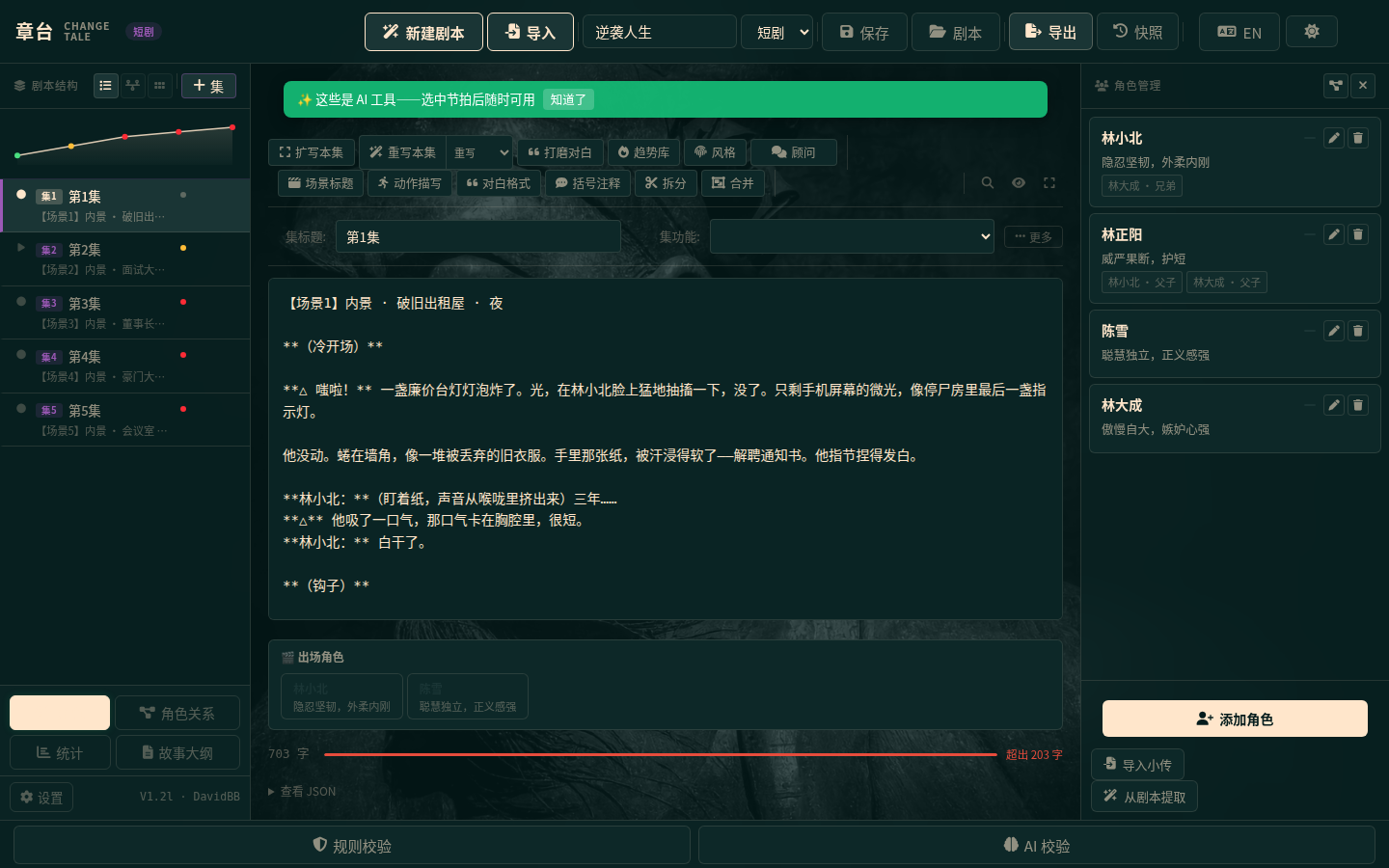Open 设置 settings
This screenshot has width=1389, height=868.
41,797
